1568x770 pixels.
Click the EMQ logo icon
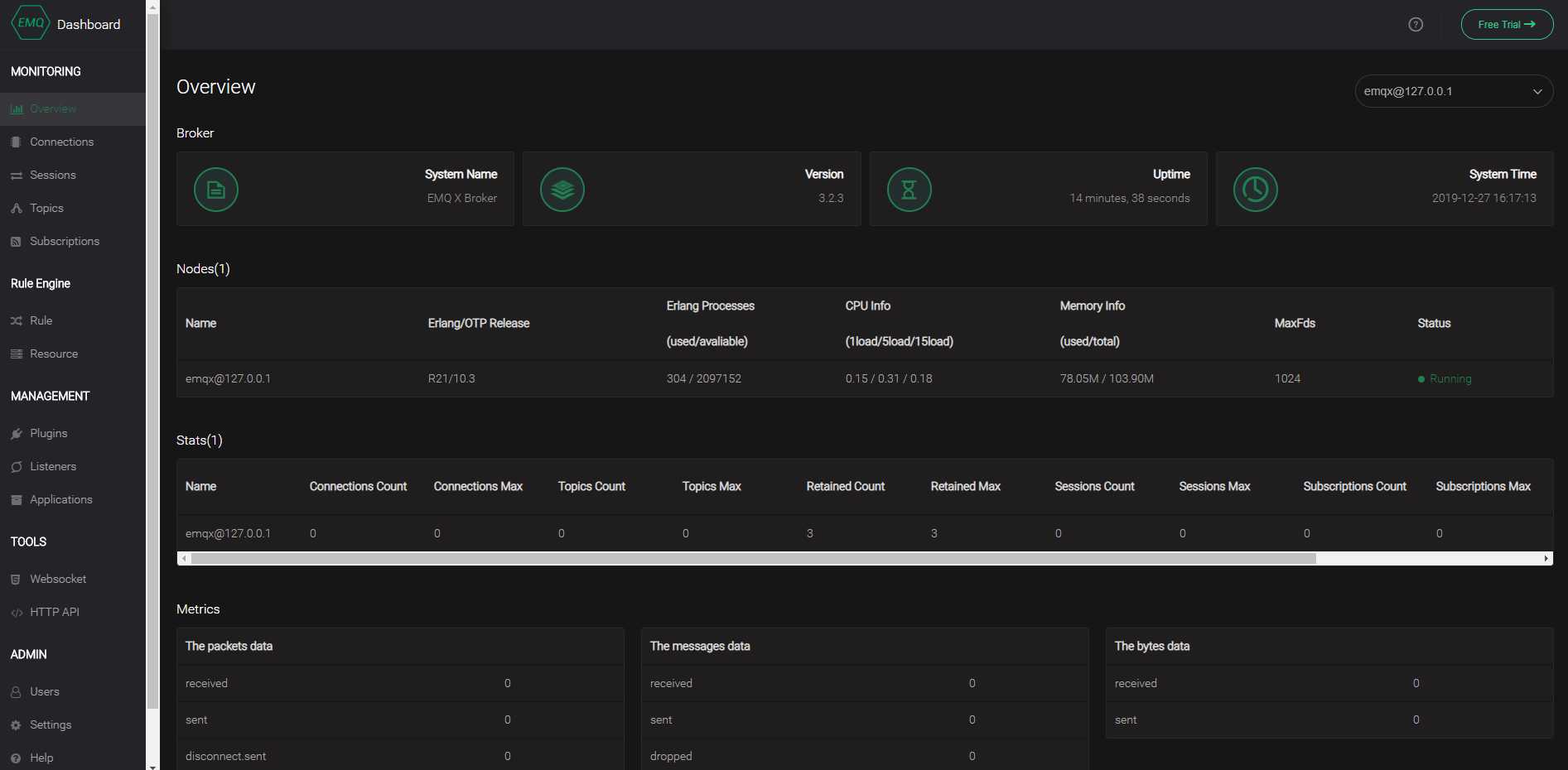30,23
